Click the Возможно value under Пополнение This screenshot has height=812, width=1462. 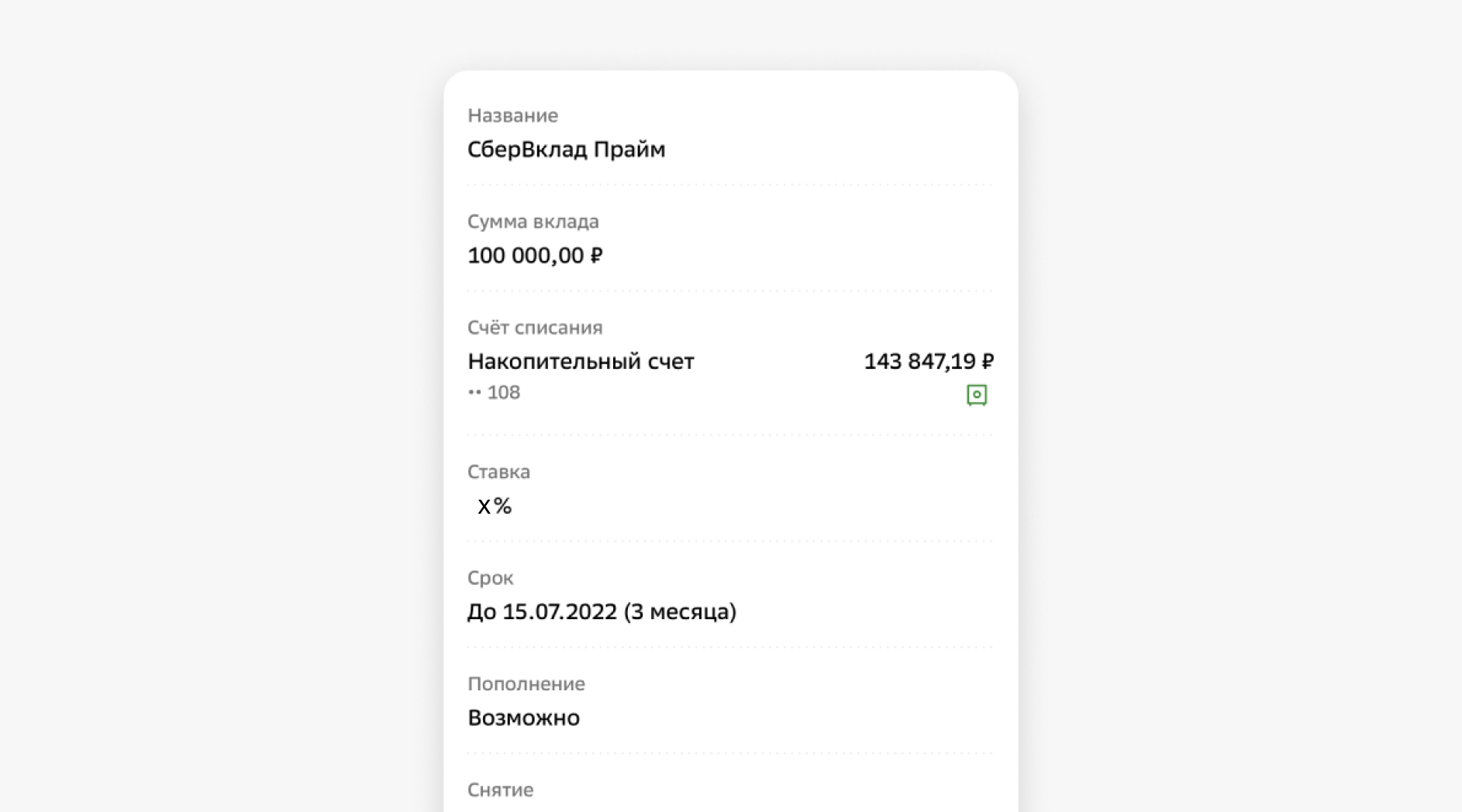[523, 717]
